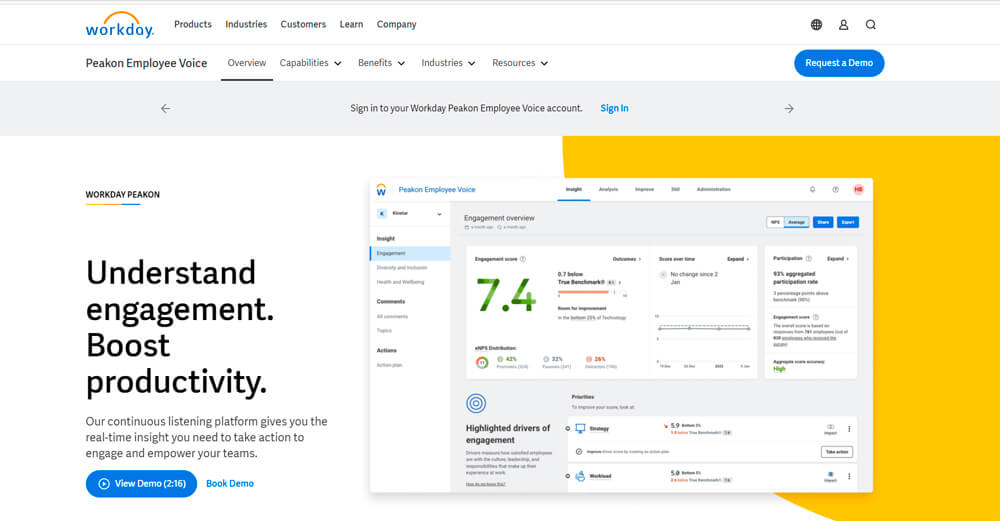Viewport: 1000px width, 521px height.
Task: Switch to Administration tab in dashboard preview
Action: click(x=714, y=189)
